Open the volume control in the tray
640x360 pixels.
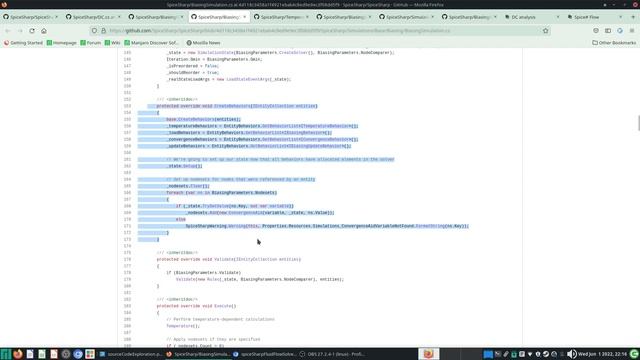point(571,354)
